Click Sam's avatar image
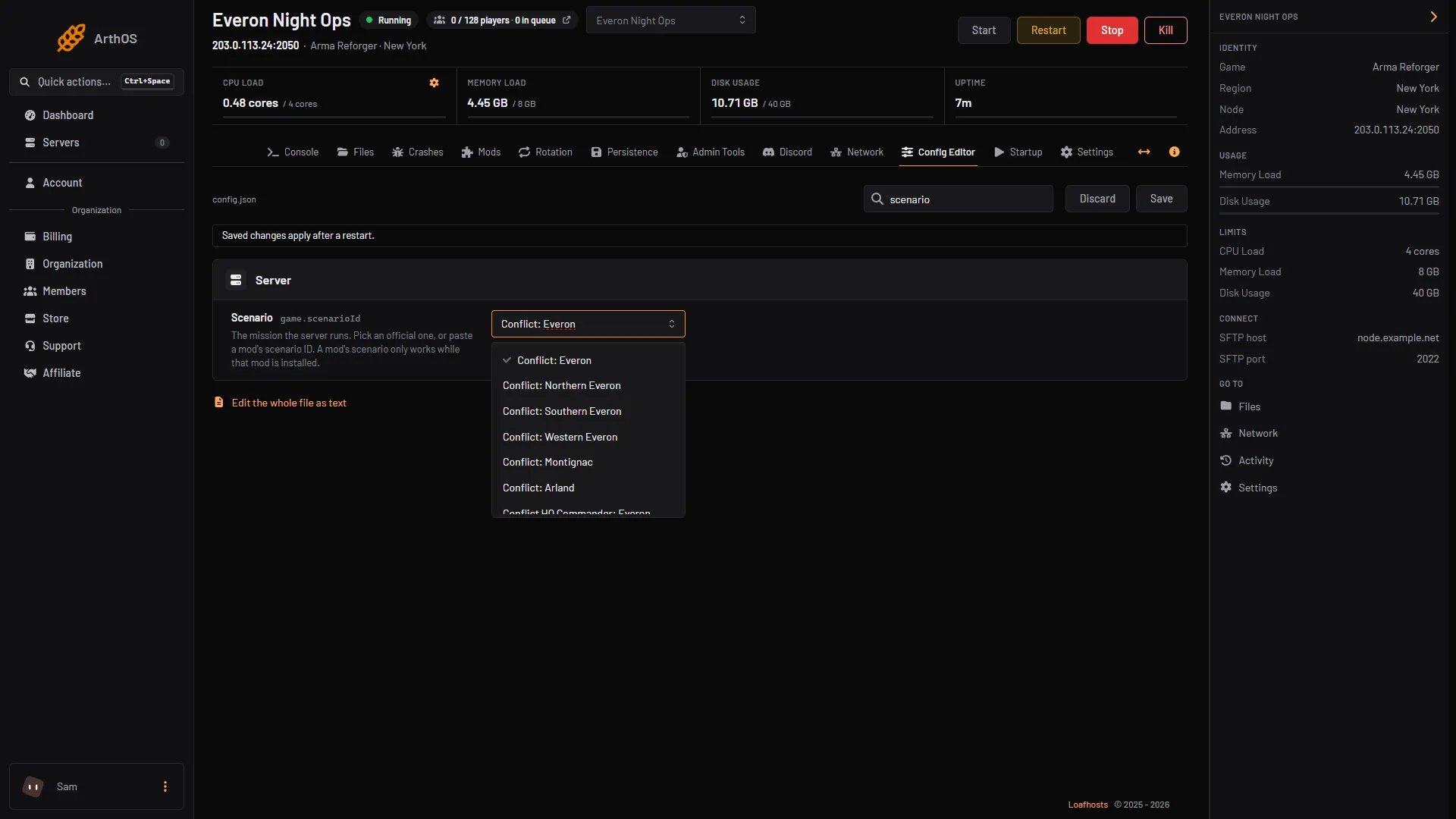 pyautogui.click(x=33, y=786)
